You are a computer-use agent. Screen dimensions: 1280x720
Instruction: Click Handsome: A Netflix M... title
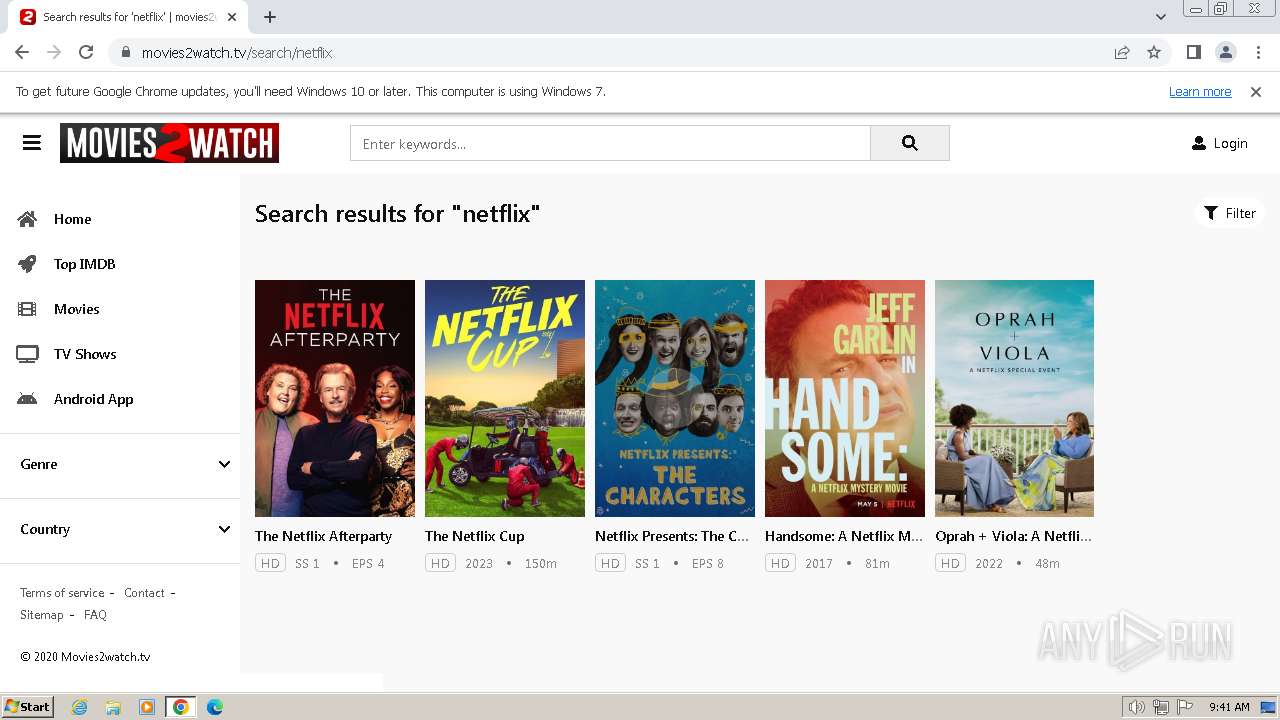[x=844, y=536]
